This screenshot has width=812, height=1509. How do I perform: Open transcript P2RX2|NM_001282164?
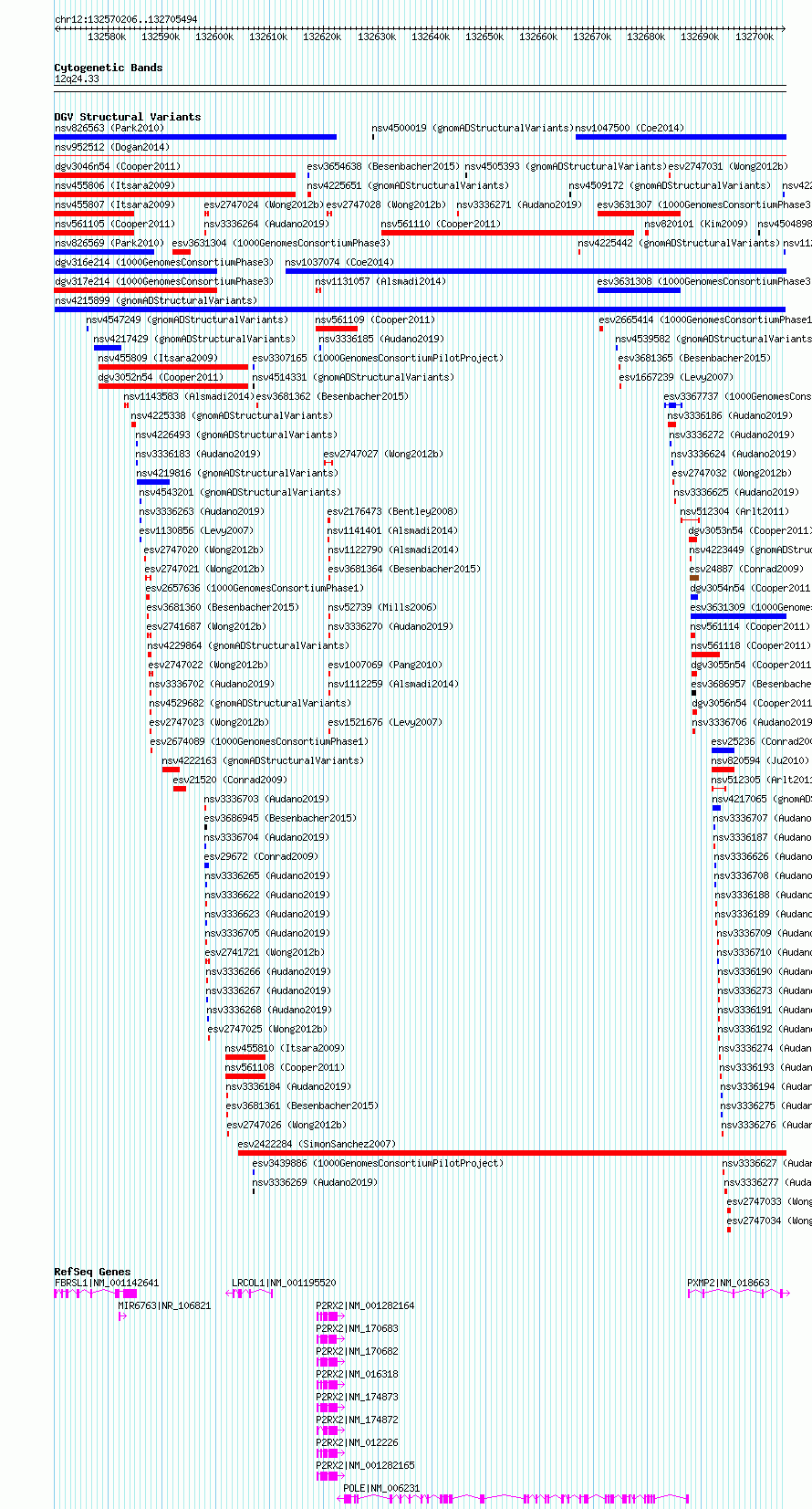(365, 1305)
